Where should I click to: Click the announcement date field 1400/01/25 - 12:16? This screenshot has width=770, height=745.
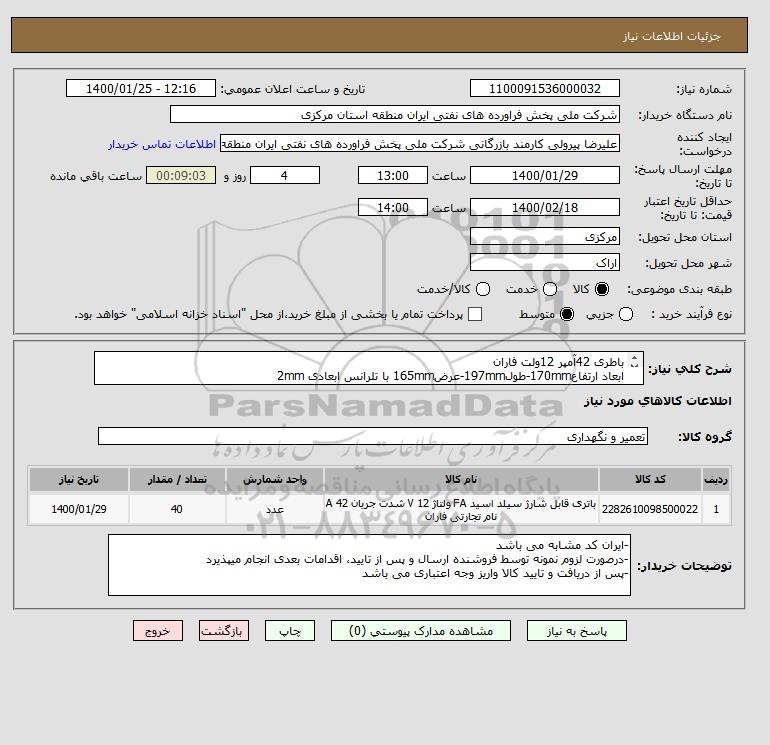[x=141, y=88]
